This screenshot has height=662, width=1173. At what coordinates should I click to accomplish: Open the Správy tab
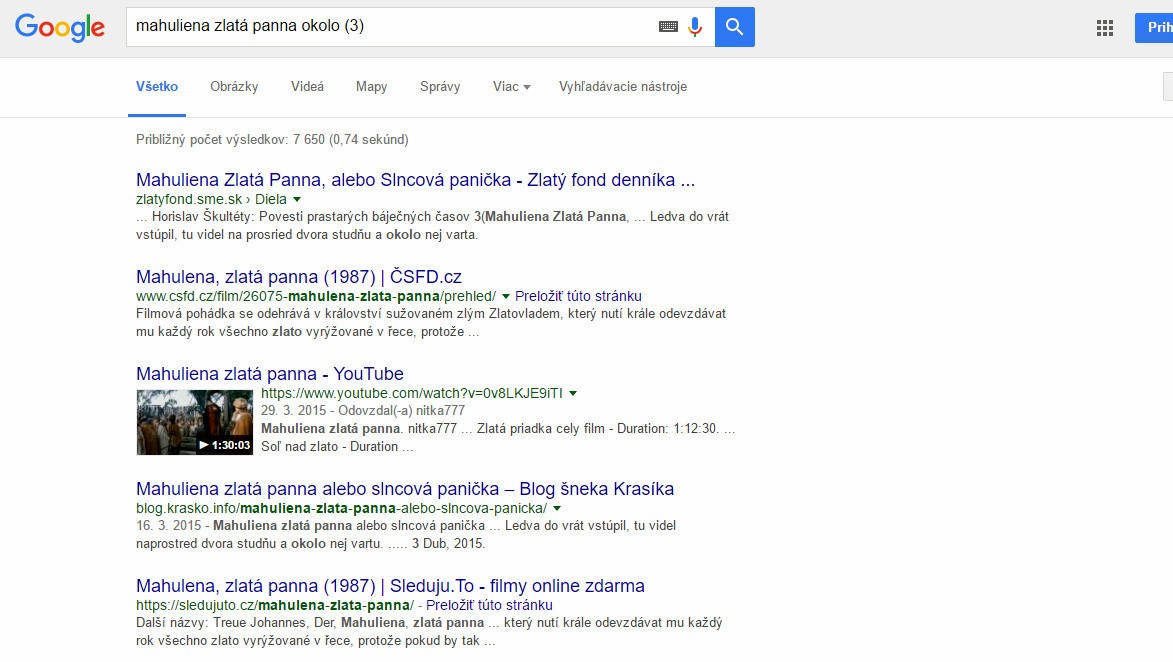[x=440, y=87]
